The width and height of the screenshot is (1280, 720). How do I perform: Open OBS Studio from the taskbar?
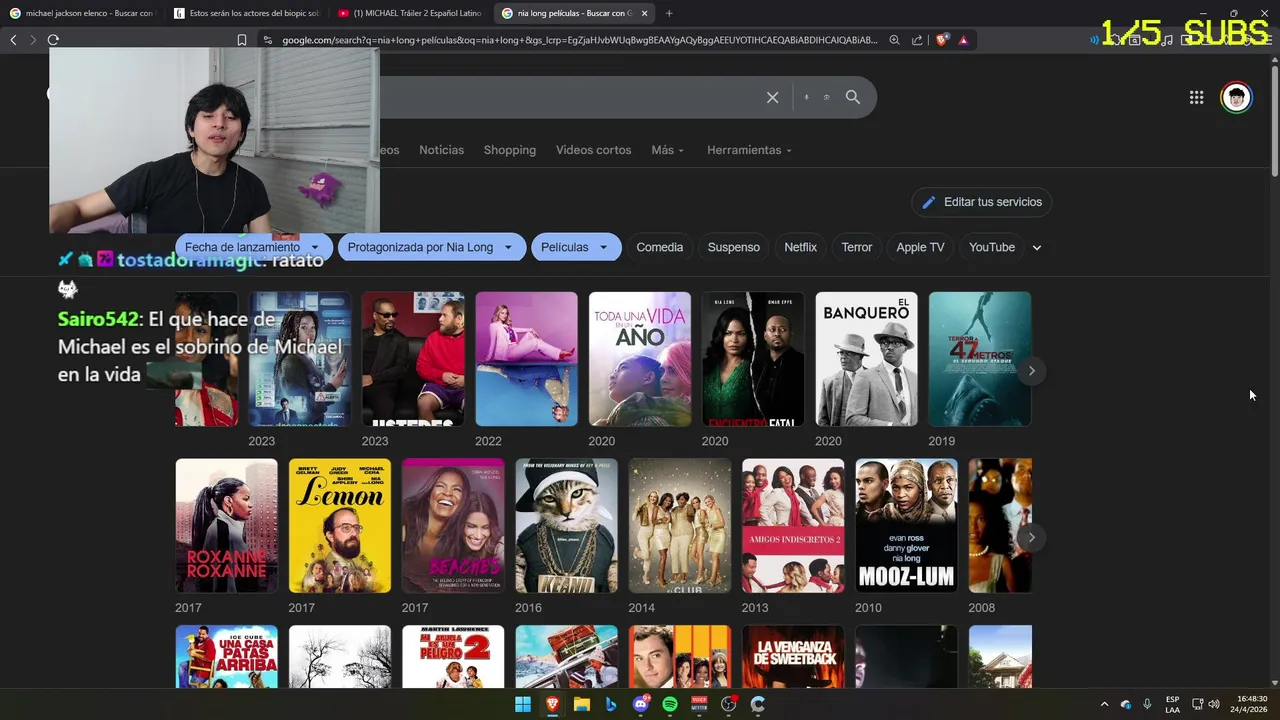click(729, 704)
